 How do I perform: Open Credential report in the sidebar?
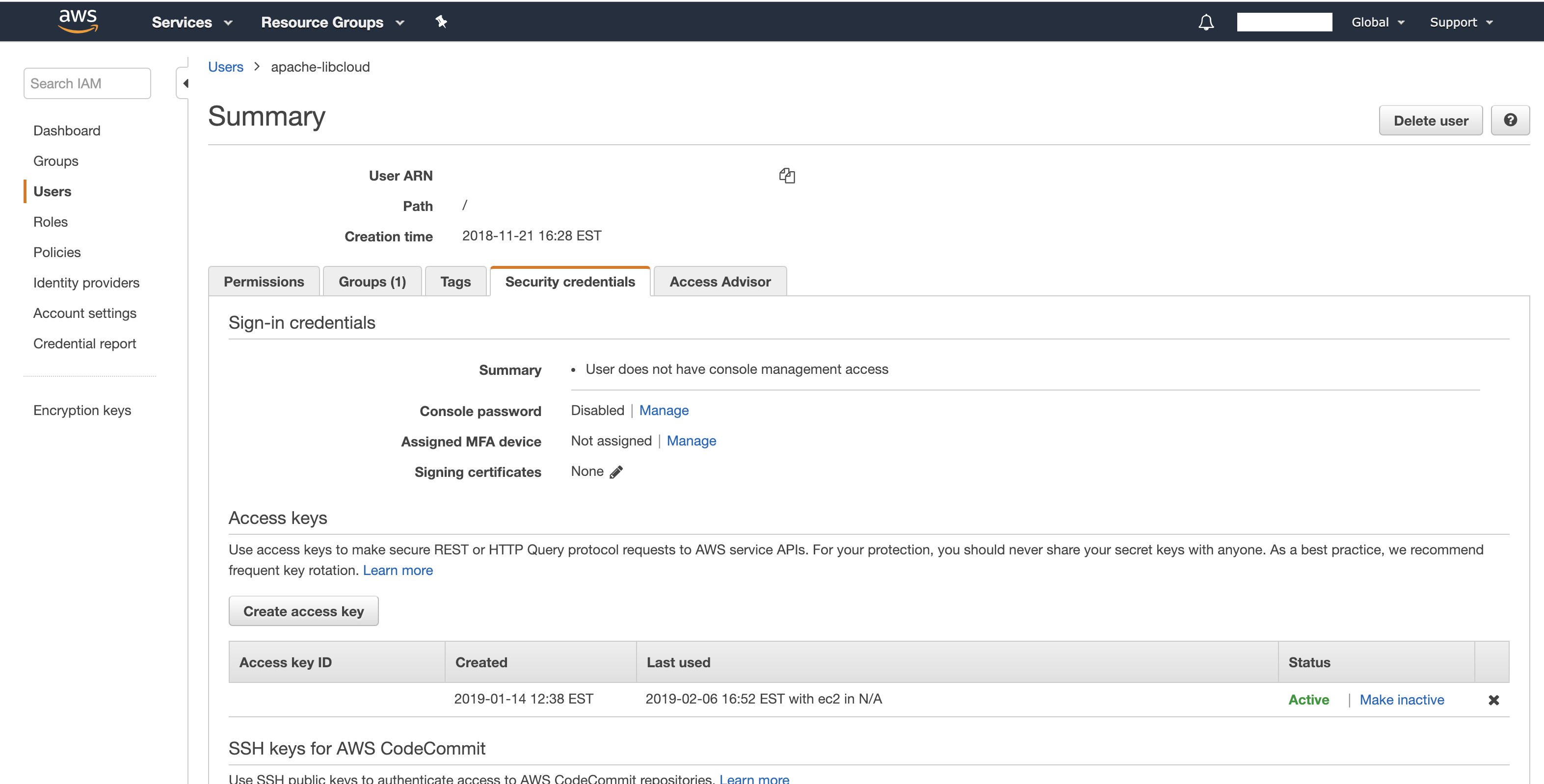pyautogui.click(x=84, y=343)
